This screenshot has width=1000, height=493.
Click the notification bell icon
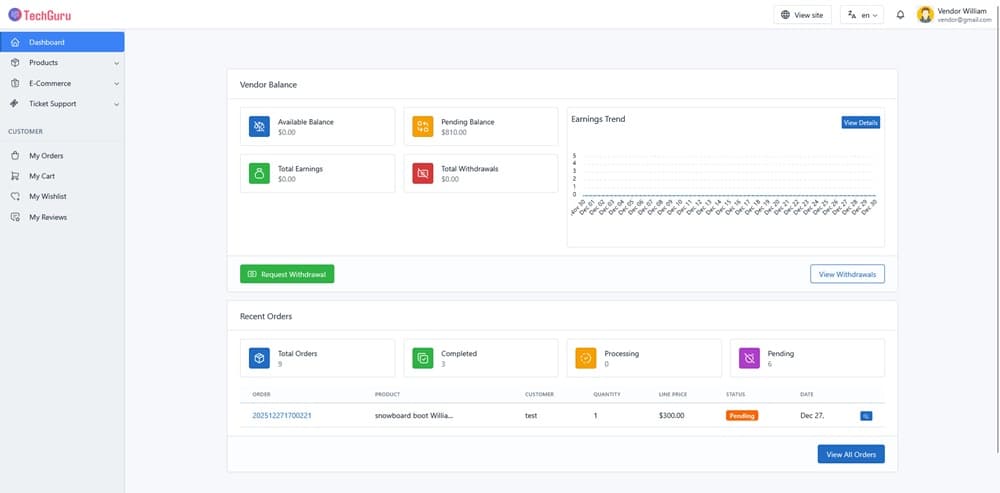tap(900, 15)
